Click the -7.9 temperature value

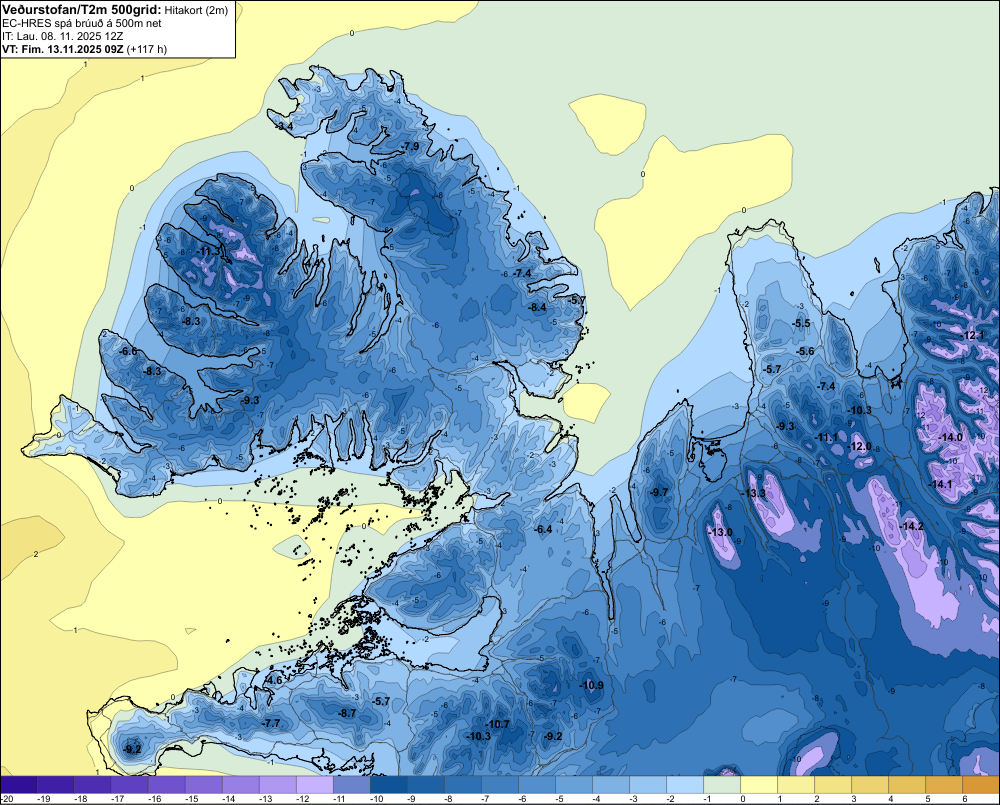click(x=410, y=146)
